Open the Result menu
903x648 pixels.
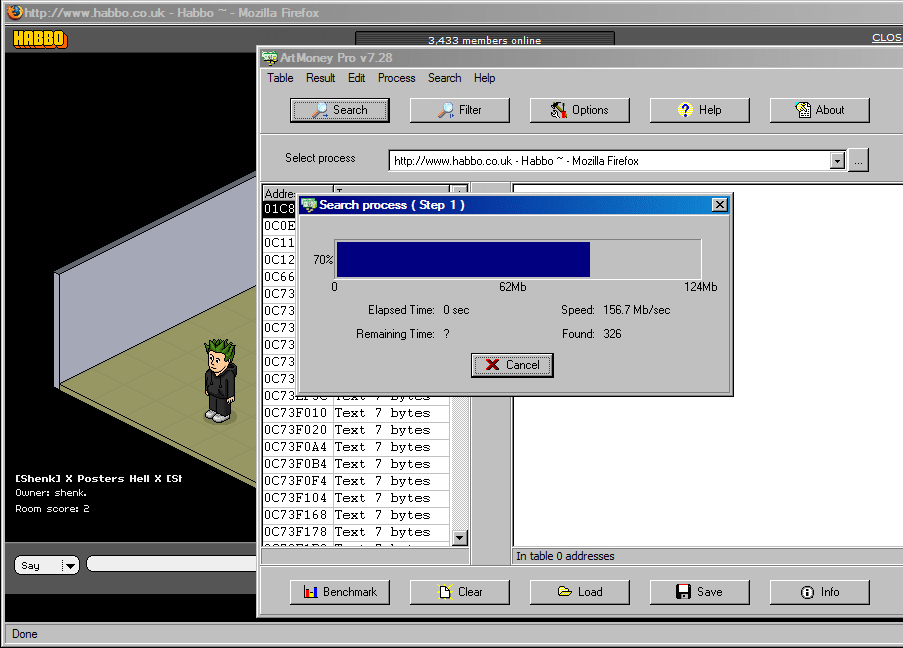(x=321, y=78)
